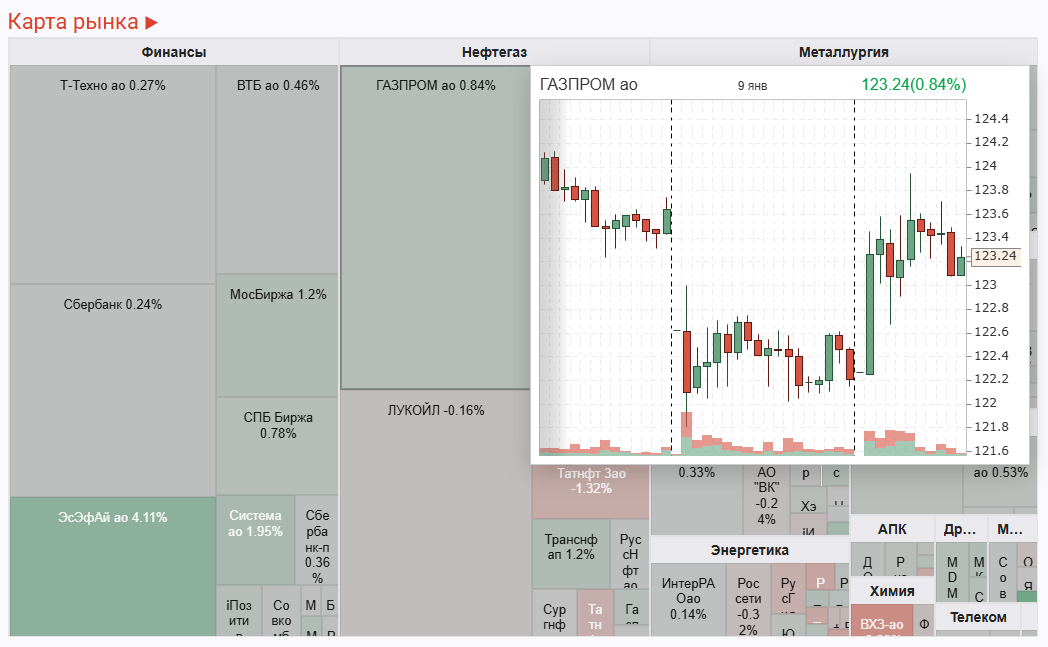Click the arrow icon next to Карта рынка
This screenshot has width=1048, height=647.
[152, 23]
